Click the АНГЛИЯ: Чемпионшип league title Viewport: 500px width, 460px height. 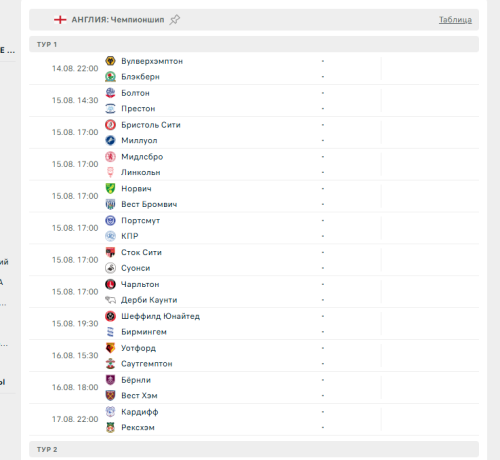tap(118, 20)
